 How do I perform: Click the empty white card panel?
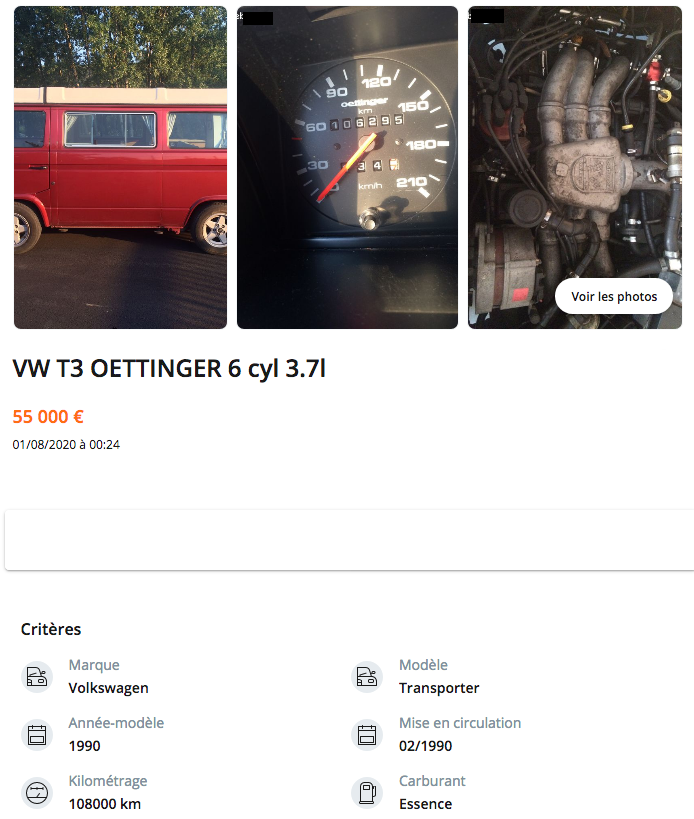pos(349,540)
